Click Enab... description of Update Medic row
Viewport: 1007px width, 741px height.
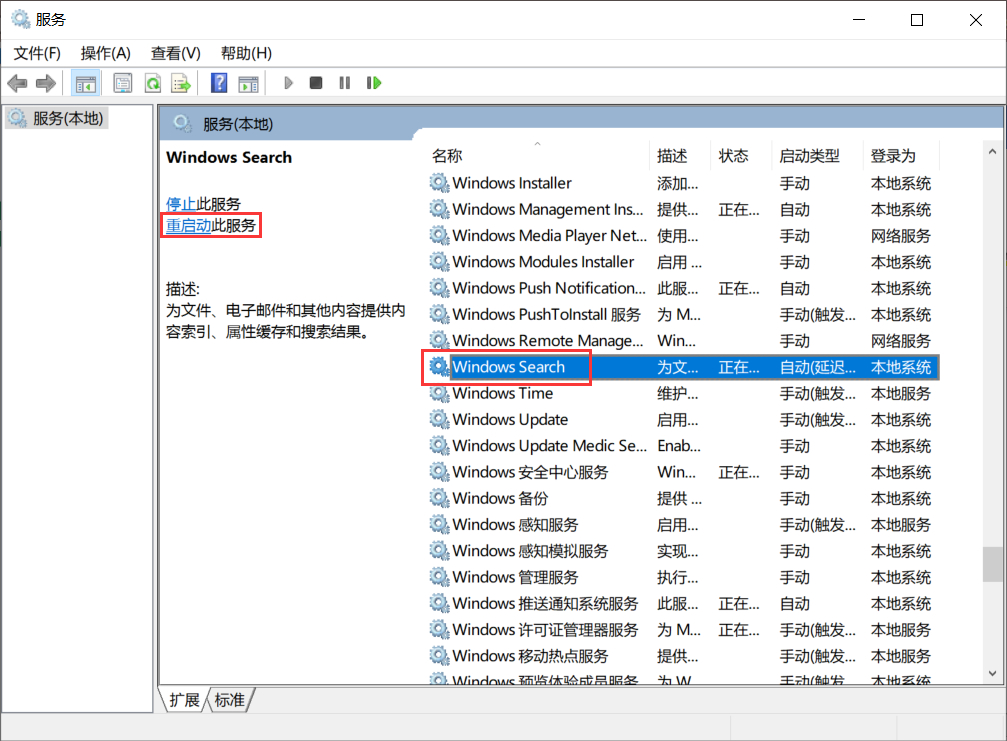pyautogui.click(x=679, y=446)
